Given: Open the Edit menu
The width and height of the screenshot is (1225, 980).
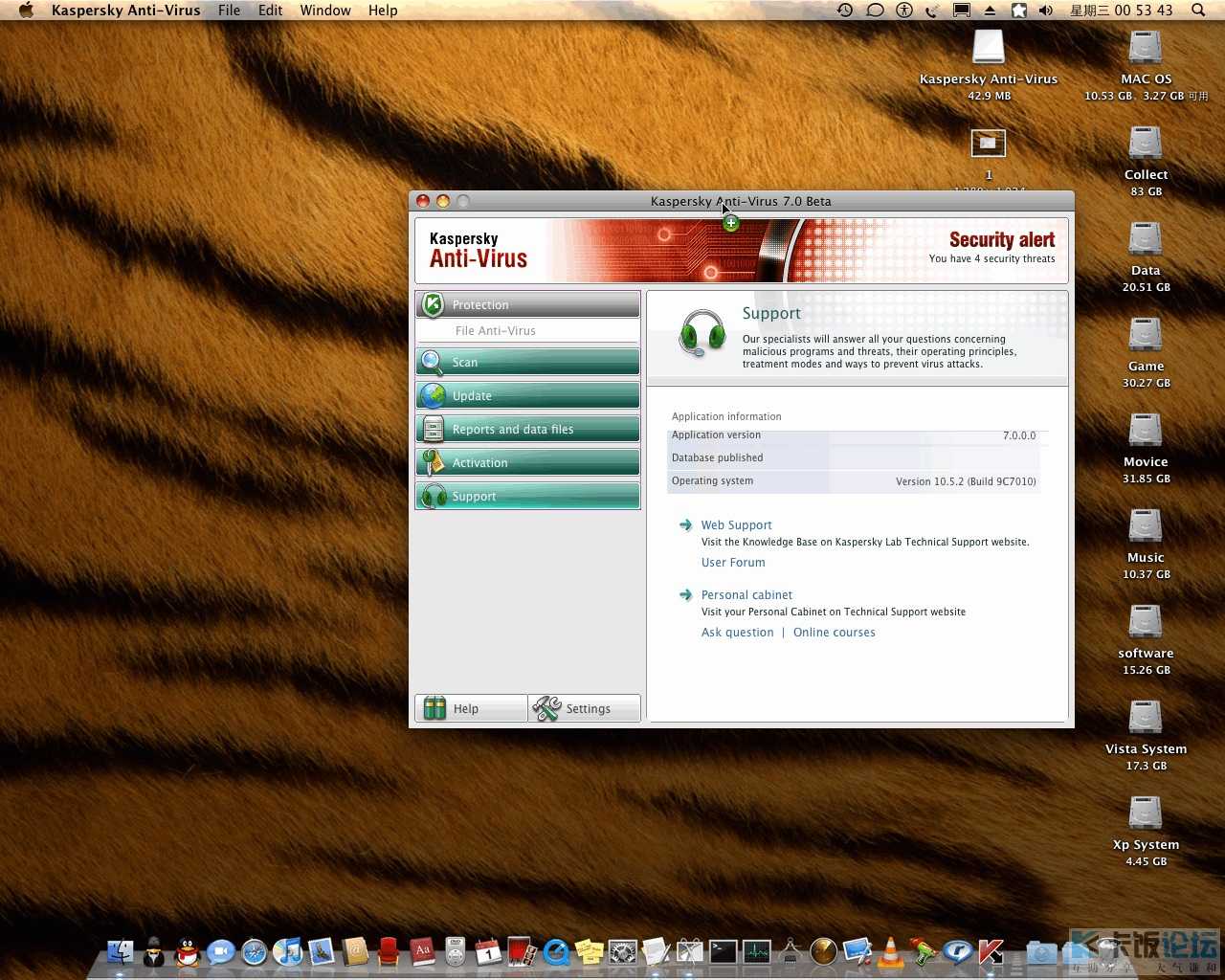Looking at the screenshot, I should point(270,11).
